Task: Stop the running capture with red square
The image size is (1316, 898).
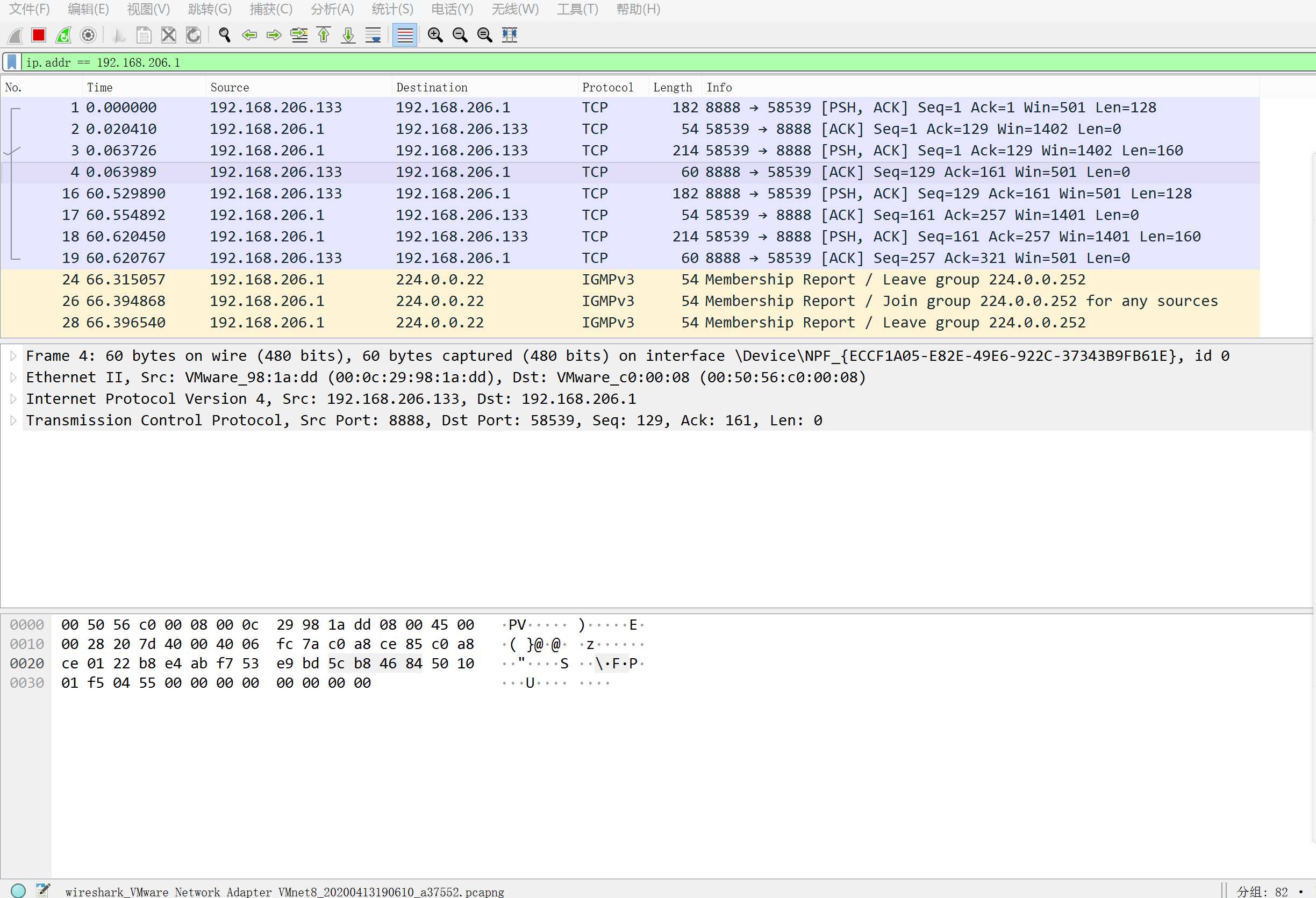Action: click(39, 35)
